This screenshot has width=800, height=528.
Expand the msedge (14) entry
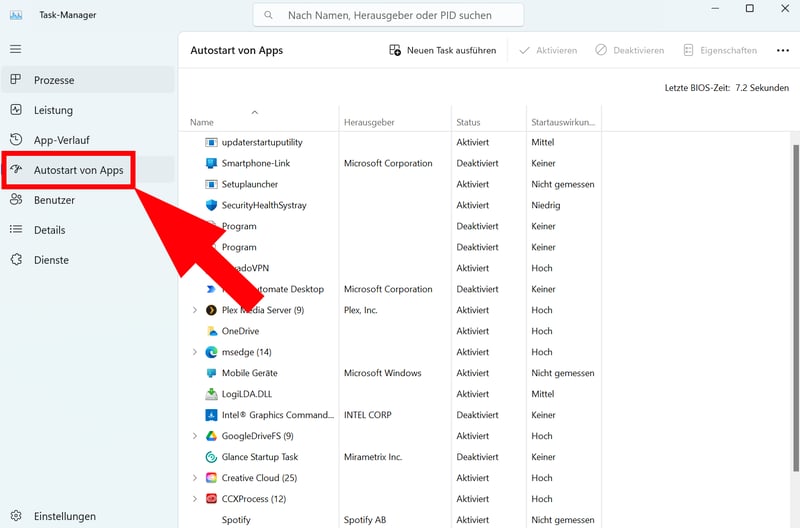click(x=195, y=352)
